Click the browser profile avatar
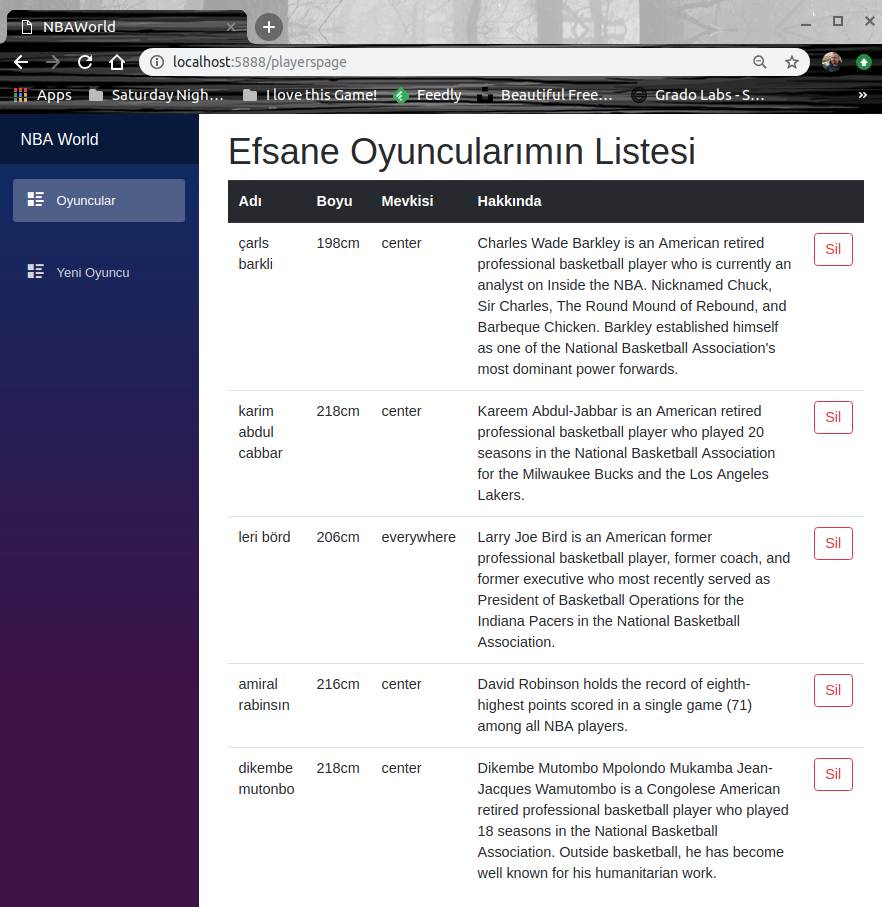 tap(832, 62)
